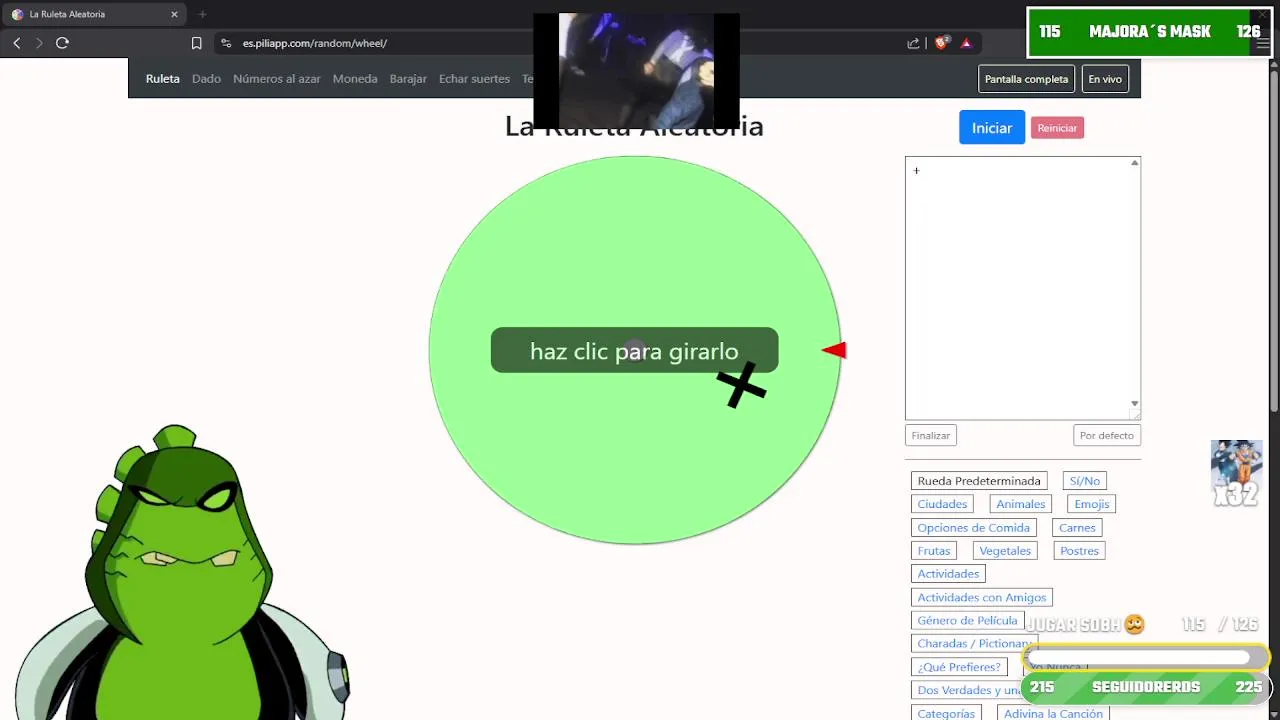
Task: Select the ¿Qué Prefieres? preset
Action: click(x=959, y=667)
